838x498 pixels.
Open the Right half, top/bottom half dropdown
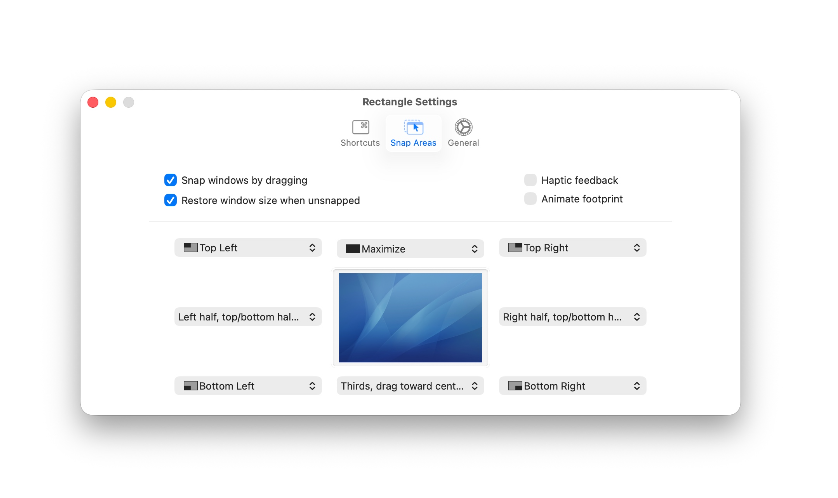(572, 317)
